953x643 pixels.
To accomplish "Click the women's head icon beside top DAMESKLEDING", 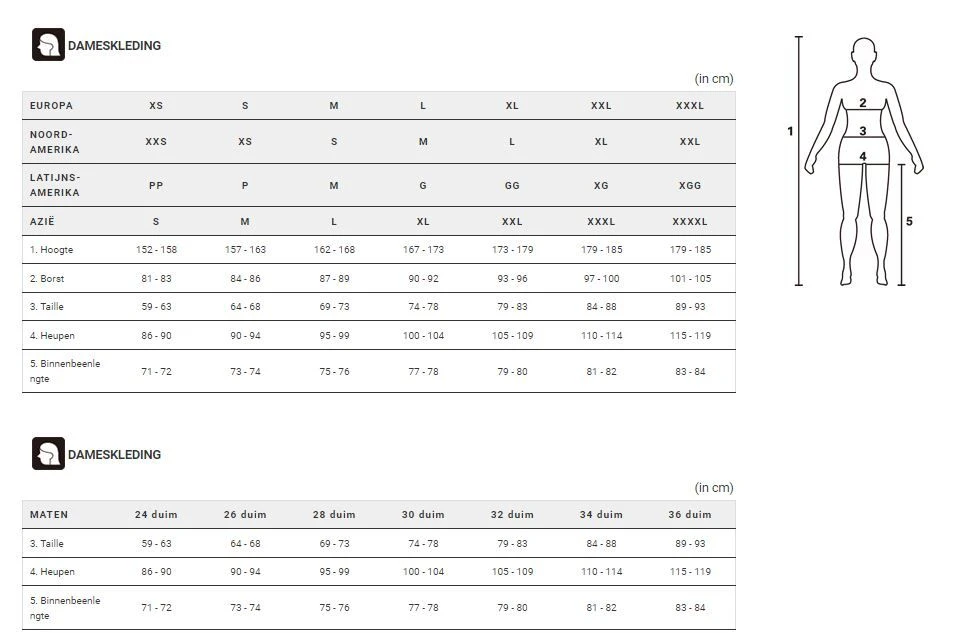I will point(48,45).
